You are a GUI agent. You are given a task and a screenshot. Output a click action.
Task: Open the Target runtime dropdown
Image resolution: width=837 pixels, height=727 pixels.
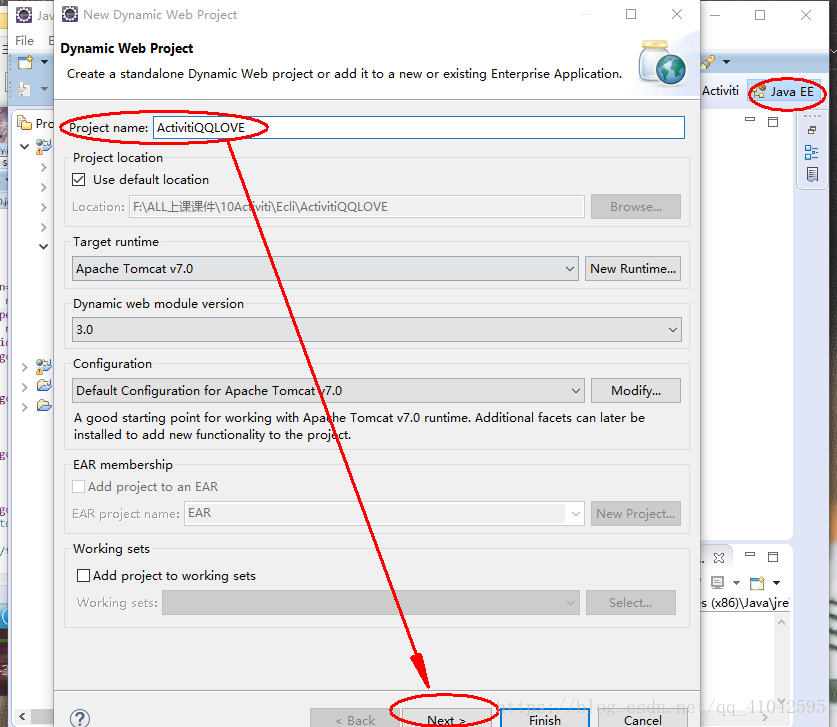point(570,268)
